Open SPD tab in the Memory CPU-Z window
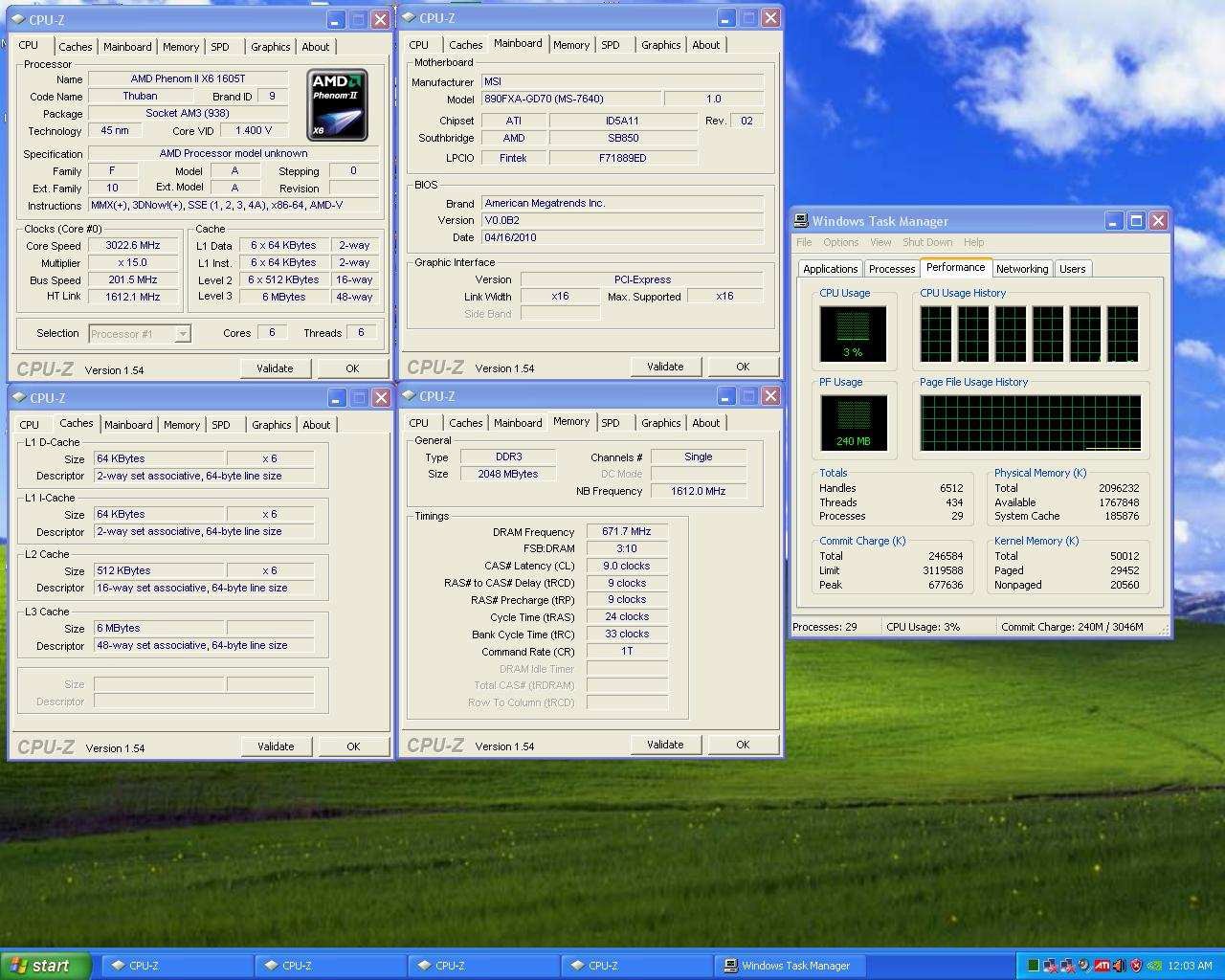 (x=611, y=422)
